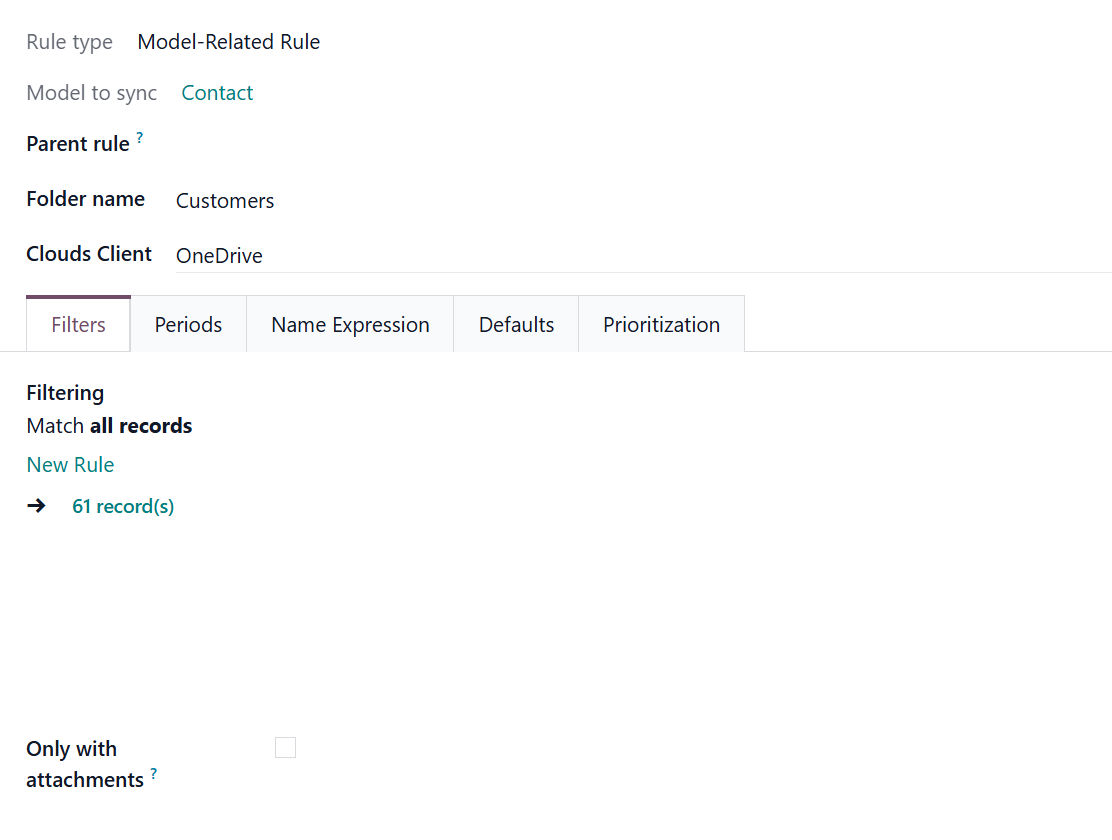Click the help icon beside Parent rule
Image resolution: width=1112 pixels, height=840 pixels.
140,138
